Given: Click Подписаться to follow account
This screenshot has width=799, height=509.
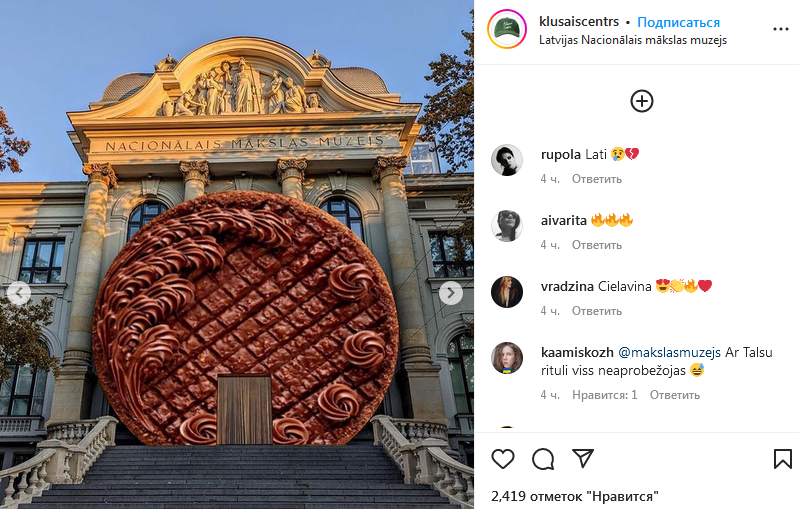Looking at the screenshot, I should coord(678,22).
